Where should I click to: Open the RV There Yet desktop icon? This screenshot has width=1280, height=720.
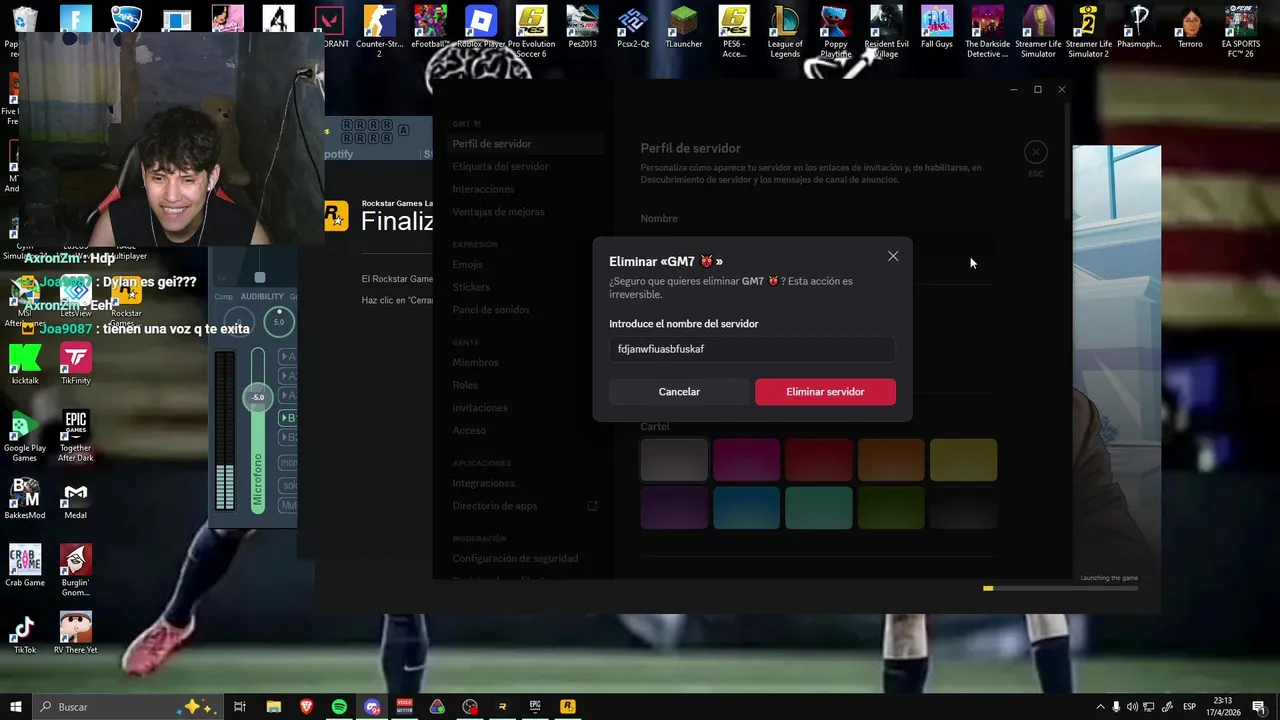tap(76, 634)
